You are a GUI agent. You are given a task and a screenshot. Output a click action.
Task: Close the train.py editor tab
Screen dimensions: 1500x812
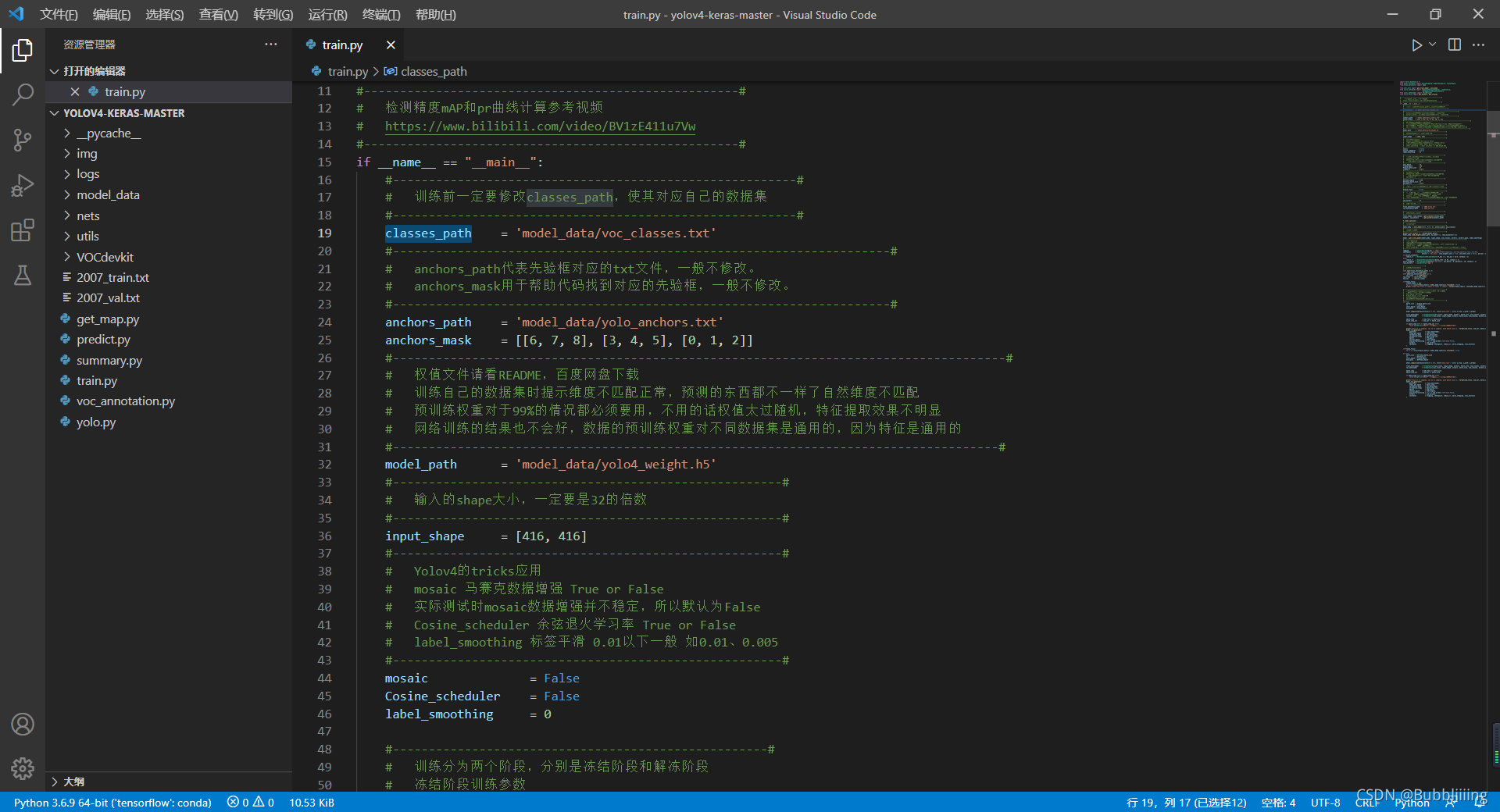391,45
